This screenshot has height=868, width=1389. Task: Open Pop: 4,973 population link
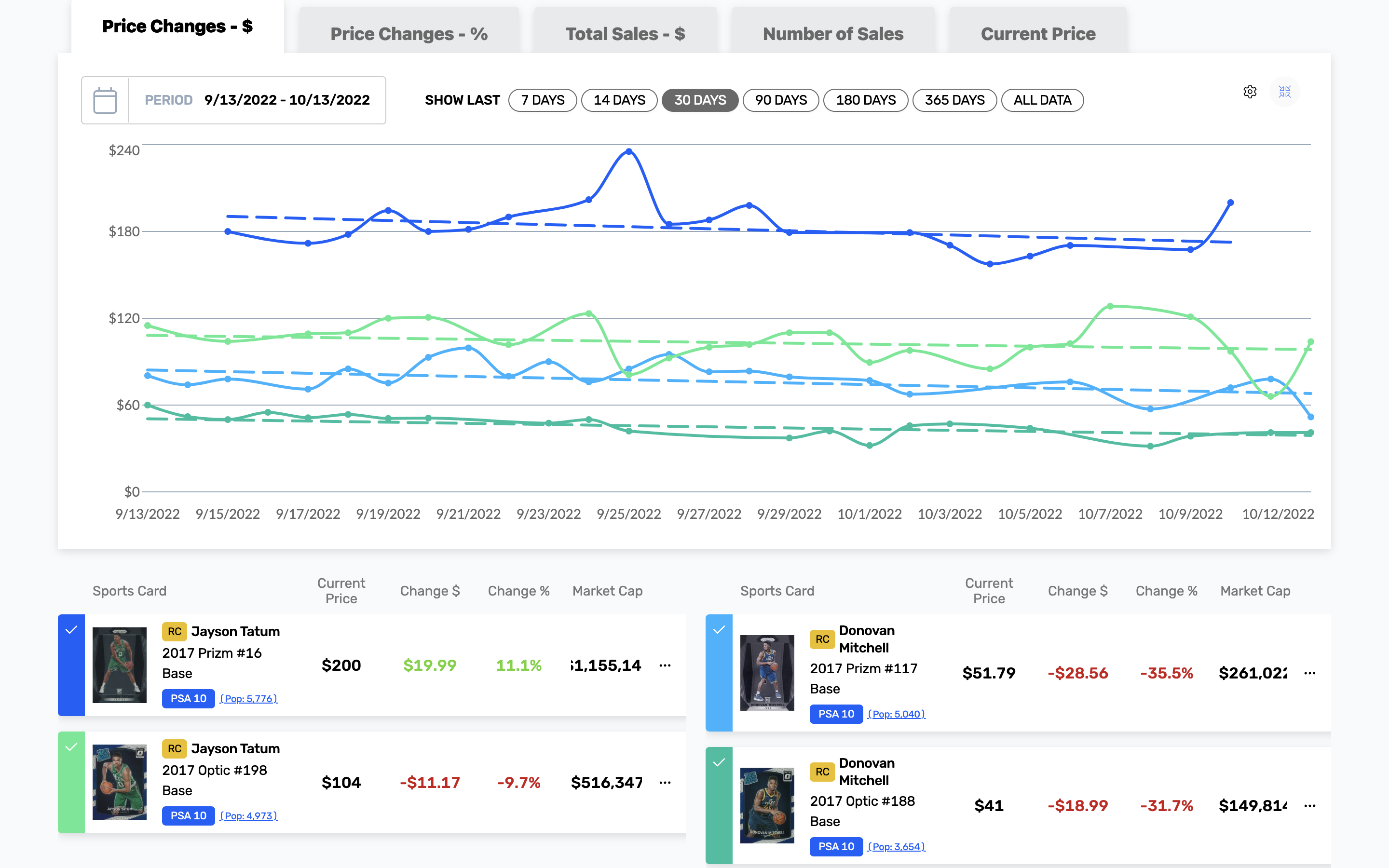[248, 816]
